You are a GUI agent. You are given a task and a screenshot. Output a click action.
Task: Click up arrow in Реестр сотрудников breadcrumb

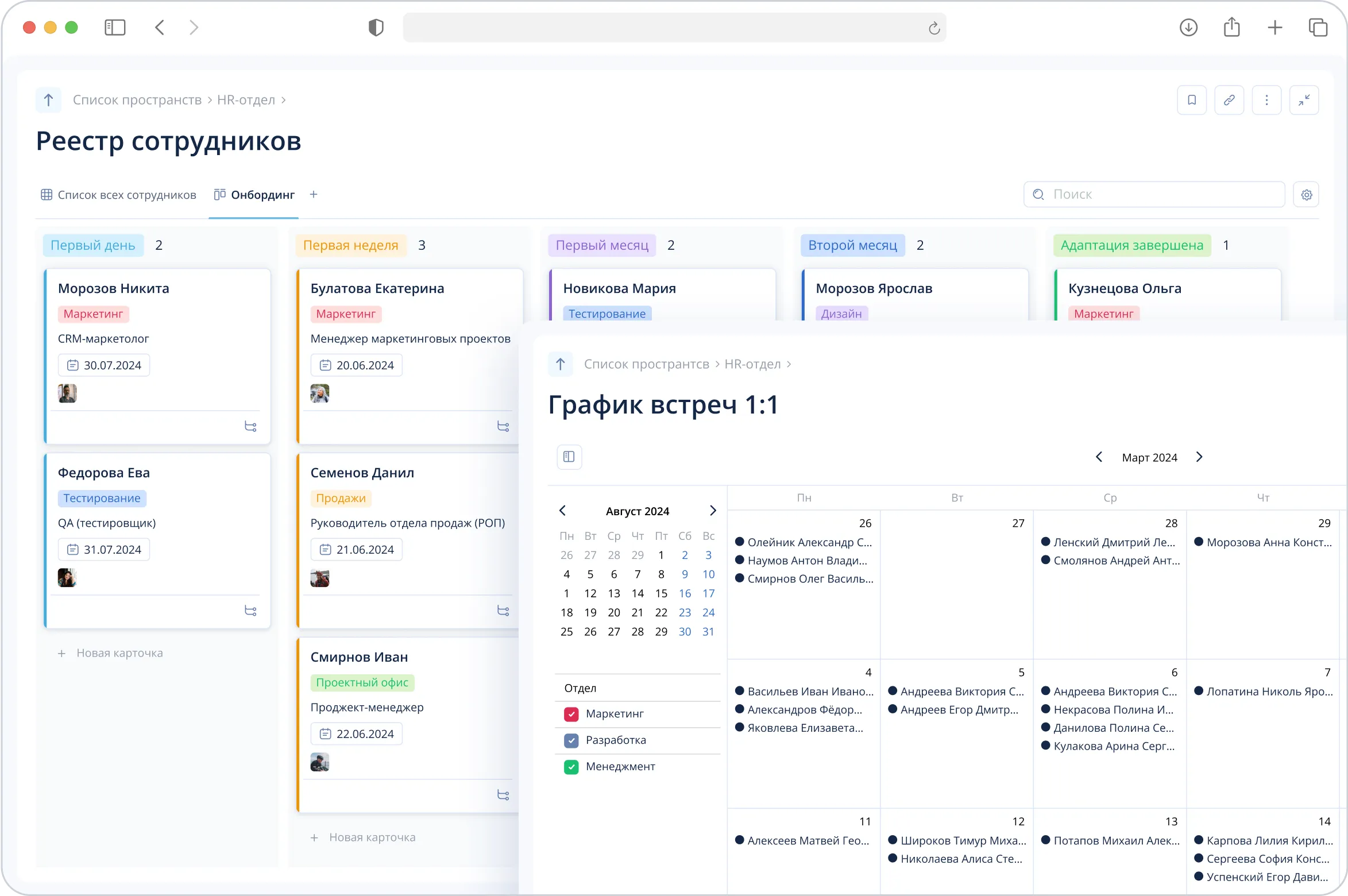pos(48,100)
